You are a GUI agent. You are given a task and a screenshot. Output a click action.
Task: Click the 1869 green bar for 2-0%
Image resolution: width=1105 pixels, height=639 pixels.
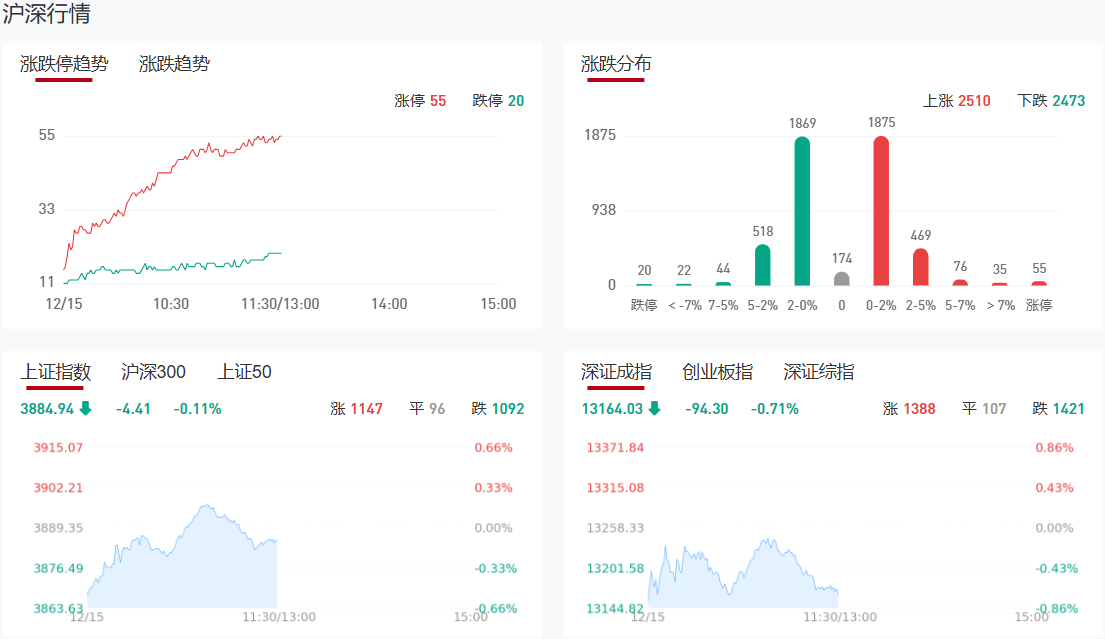(802, 212)
